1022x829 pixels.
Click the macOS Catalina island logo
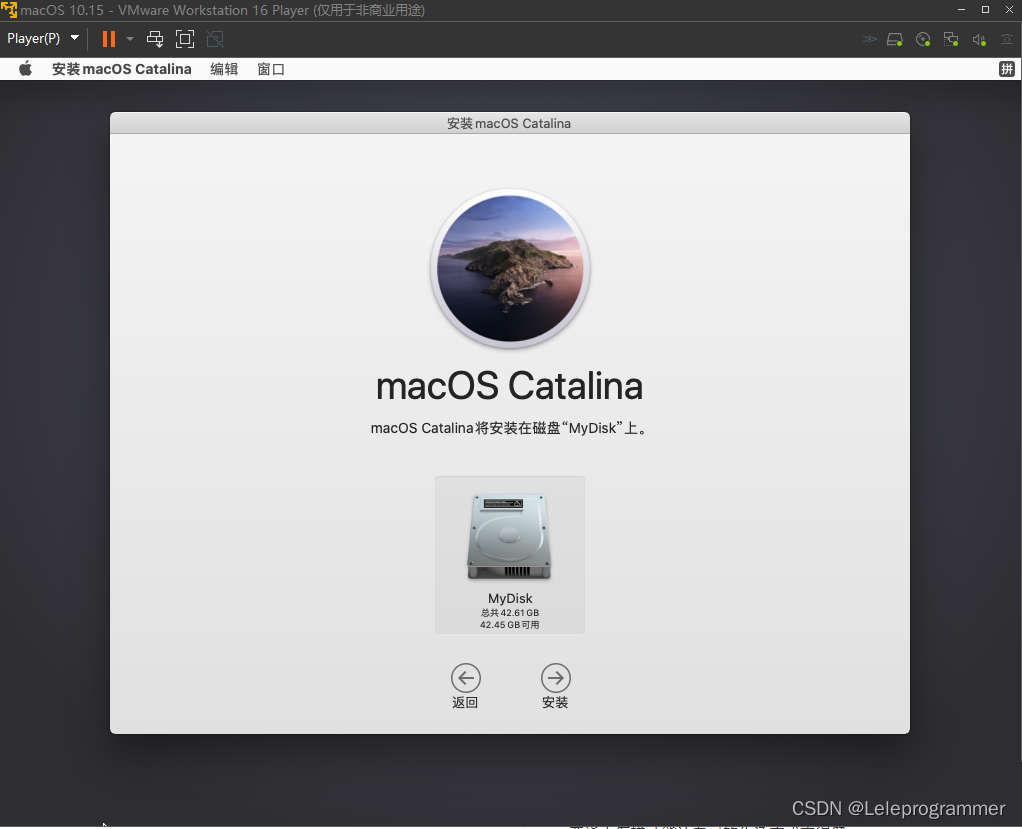tap(510, 269)
